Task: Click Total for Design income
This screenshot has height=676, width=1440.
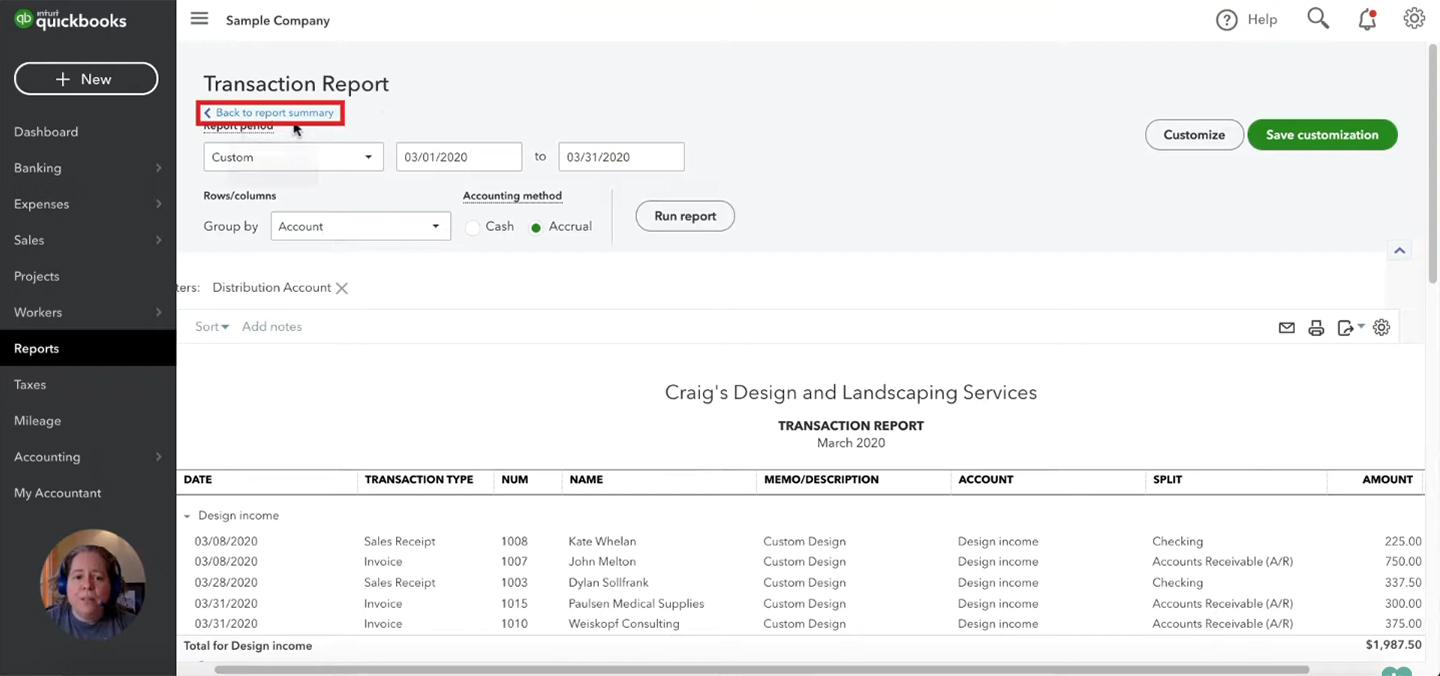Action: pyautogui.click(x=248, y=646)
